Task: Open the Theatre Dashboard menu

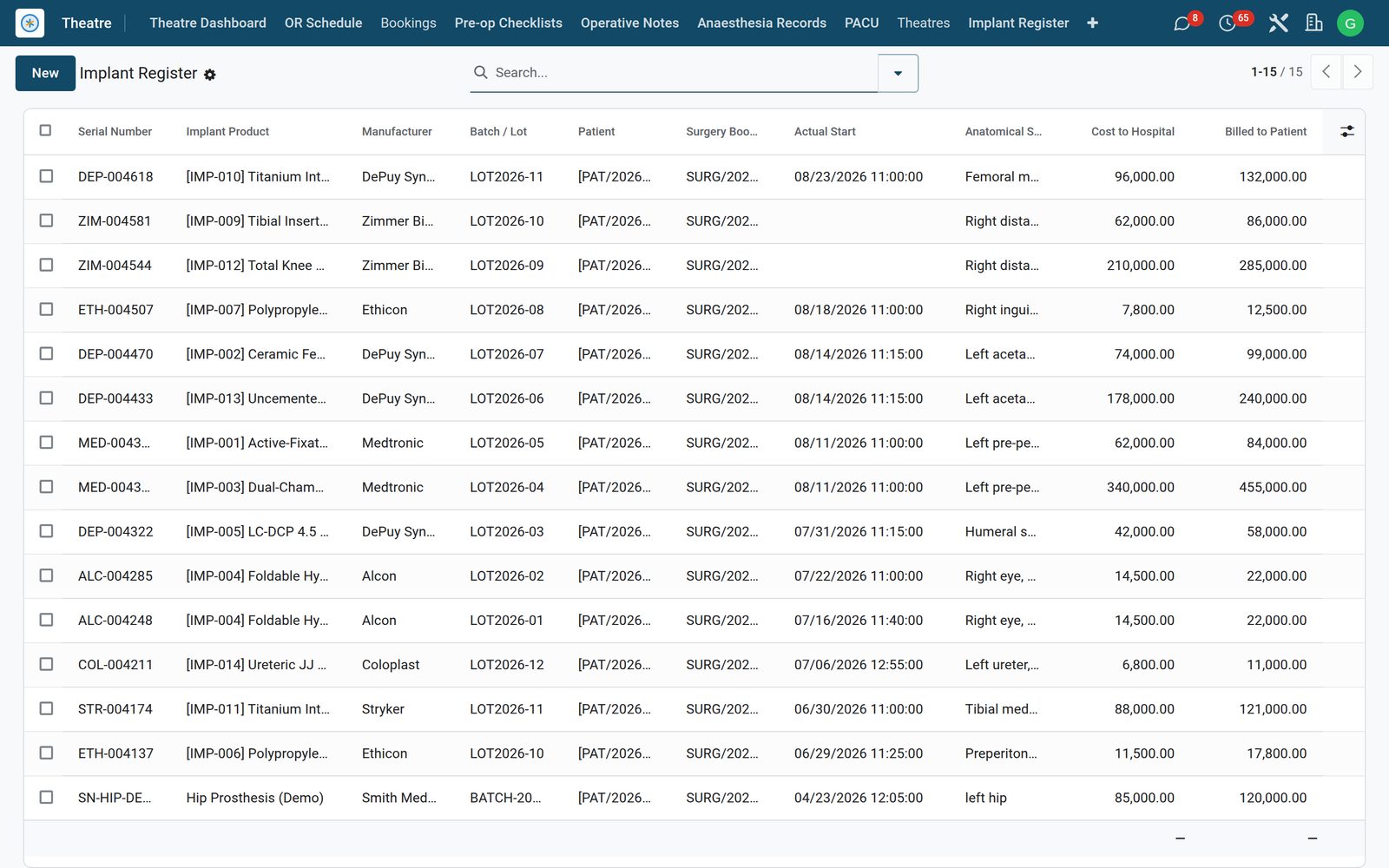Action: pos(207,23)
